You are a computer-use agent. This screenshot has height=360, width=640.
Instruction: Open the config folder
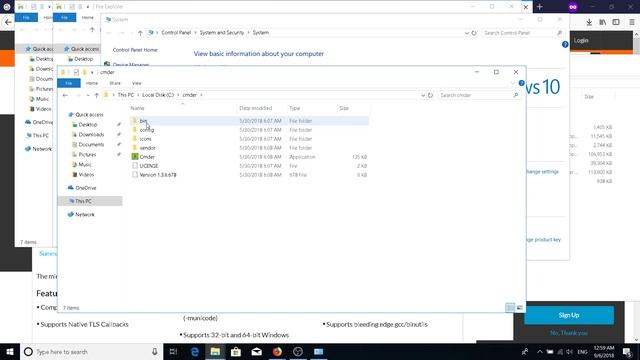(146, 130)
